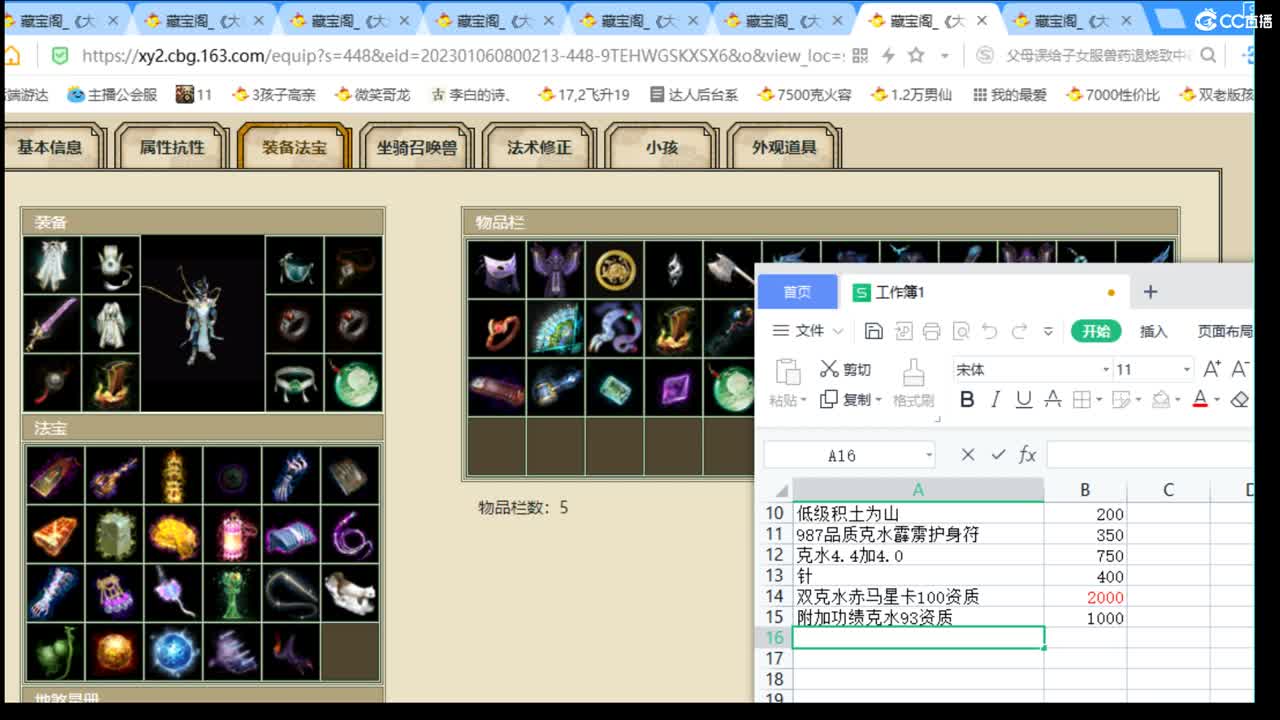Click the 格式刷 format painter brush
The height and width of the screenshot is (720, 1280).
(x=913, y=384)
